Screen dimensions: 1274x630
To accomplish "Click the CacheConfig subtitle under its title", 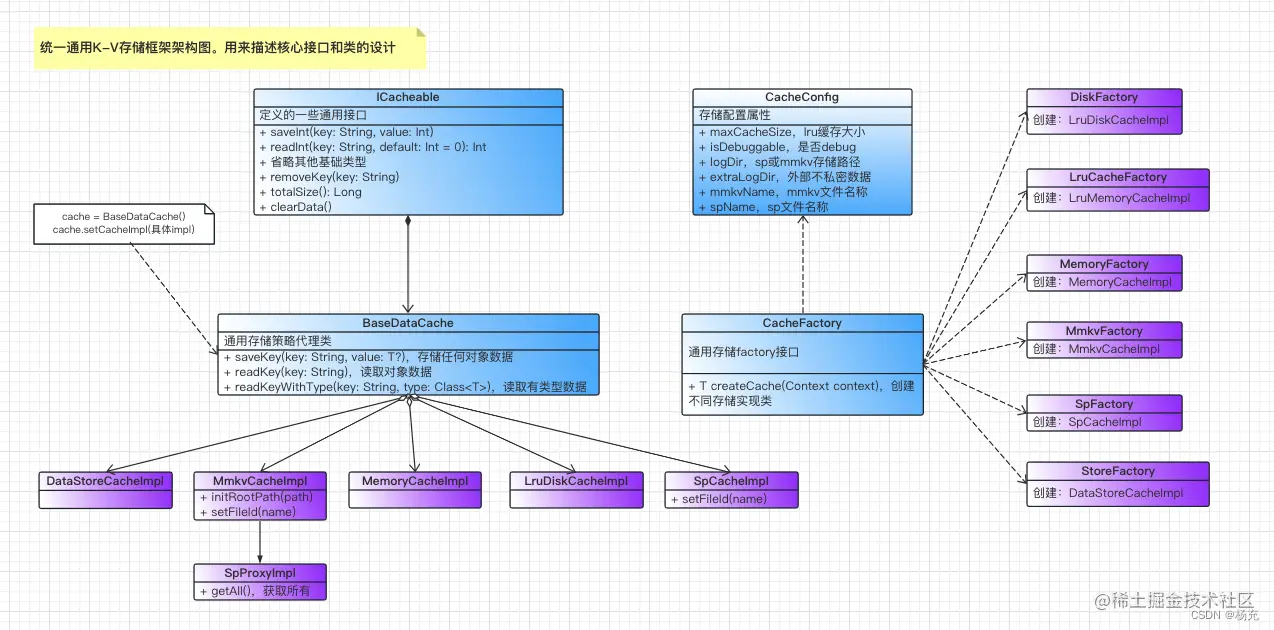I will [x=734, y=115].
